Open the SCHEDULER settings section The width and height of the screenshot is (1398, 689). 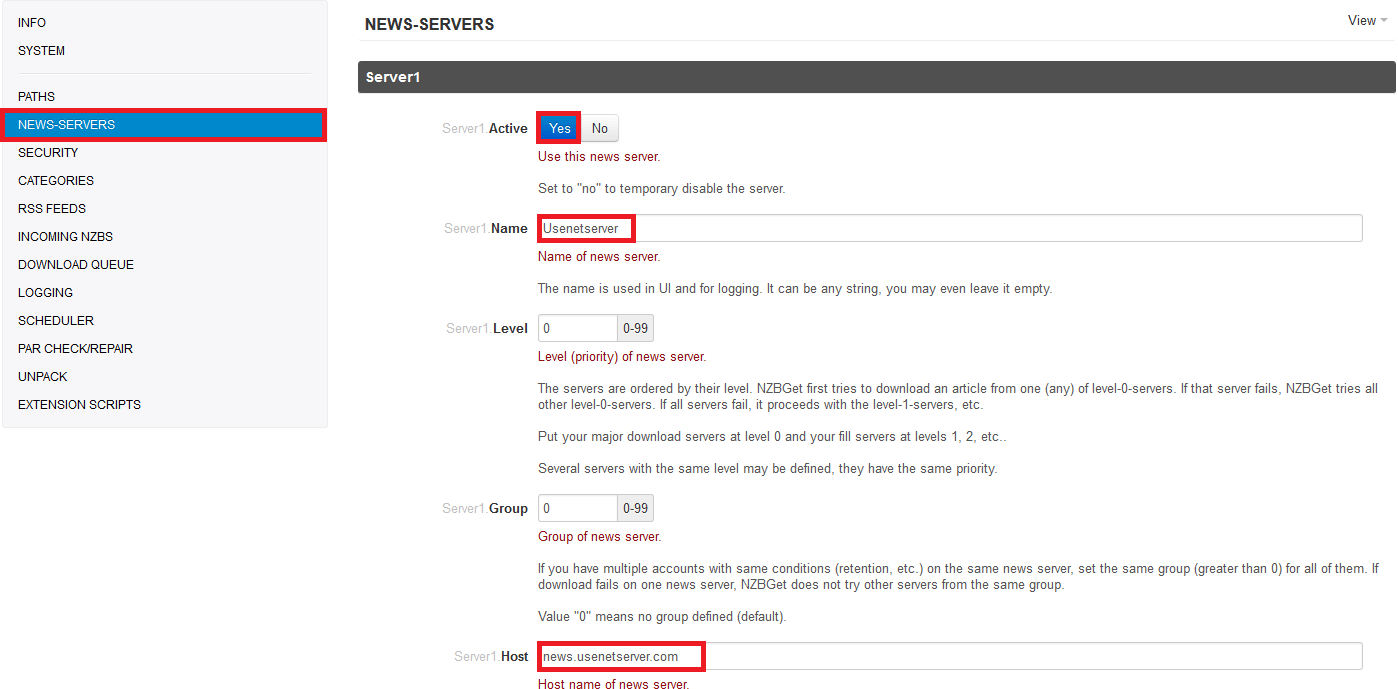(56, 321)
